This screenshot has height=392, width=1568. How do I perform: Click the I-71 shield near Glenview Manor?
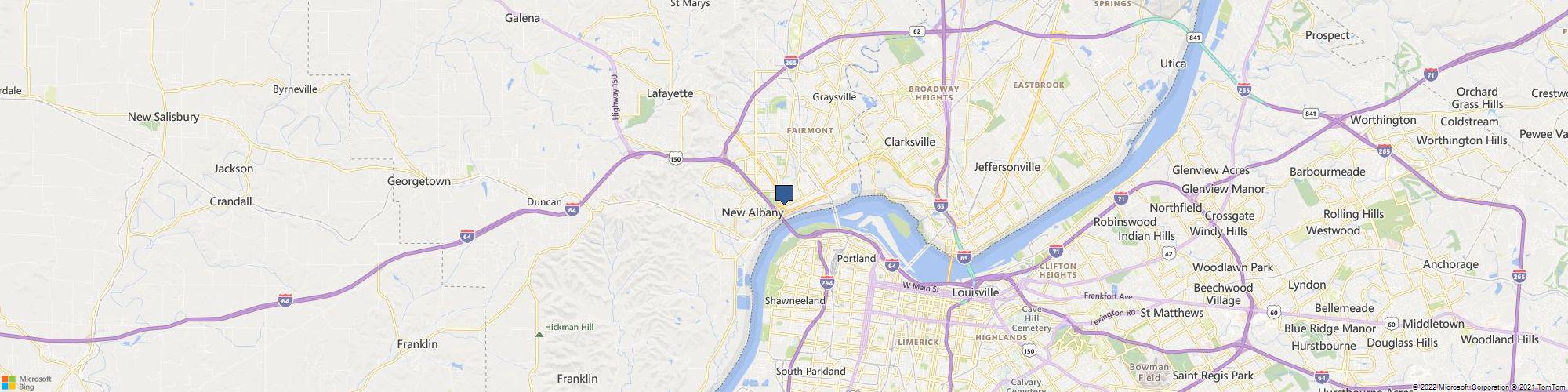pos(1122,198)
